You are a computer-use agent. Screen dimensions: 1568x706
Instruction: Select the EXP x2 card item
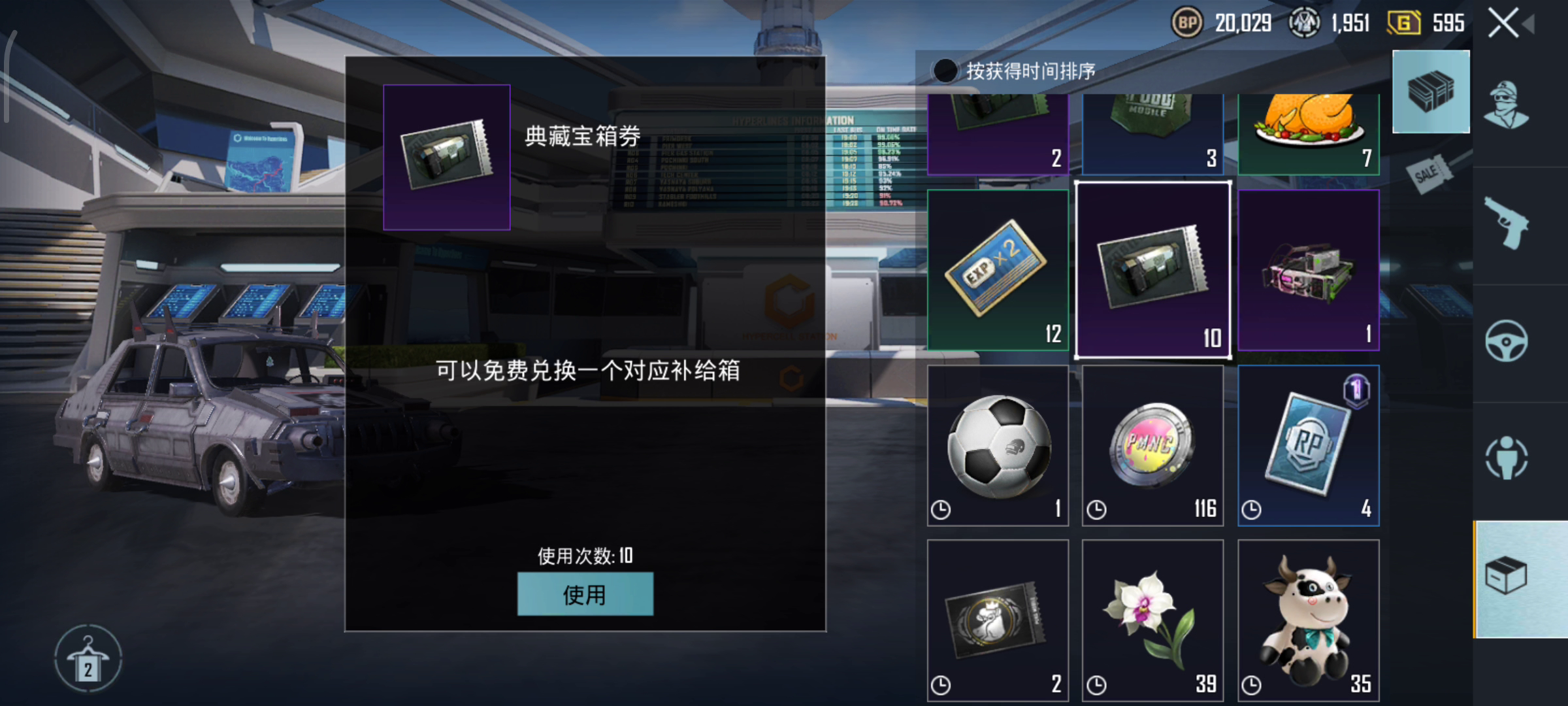pyautogui.click(x=998, y=271)
